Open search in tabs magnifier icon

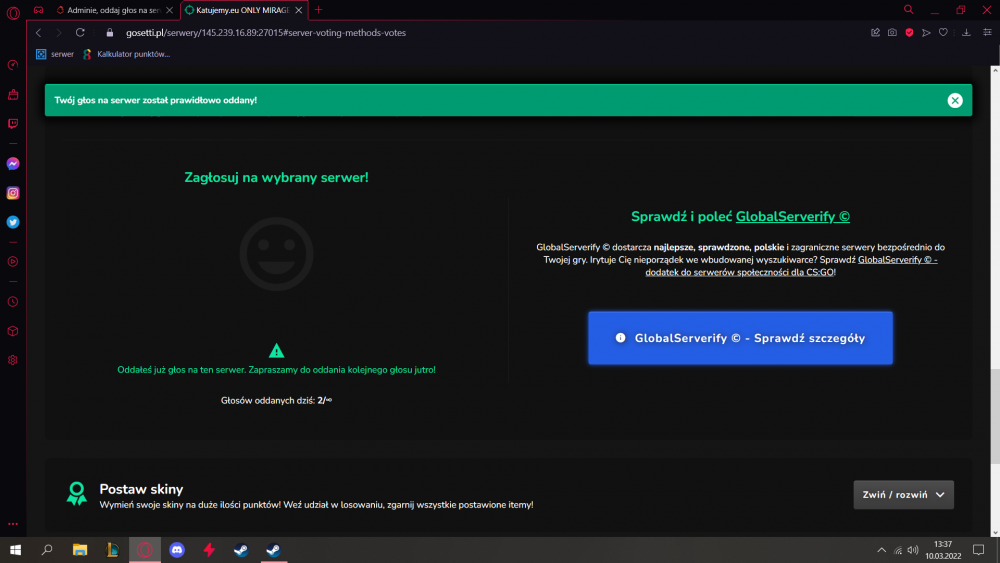pos(909,10)
